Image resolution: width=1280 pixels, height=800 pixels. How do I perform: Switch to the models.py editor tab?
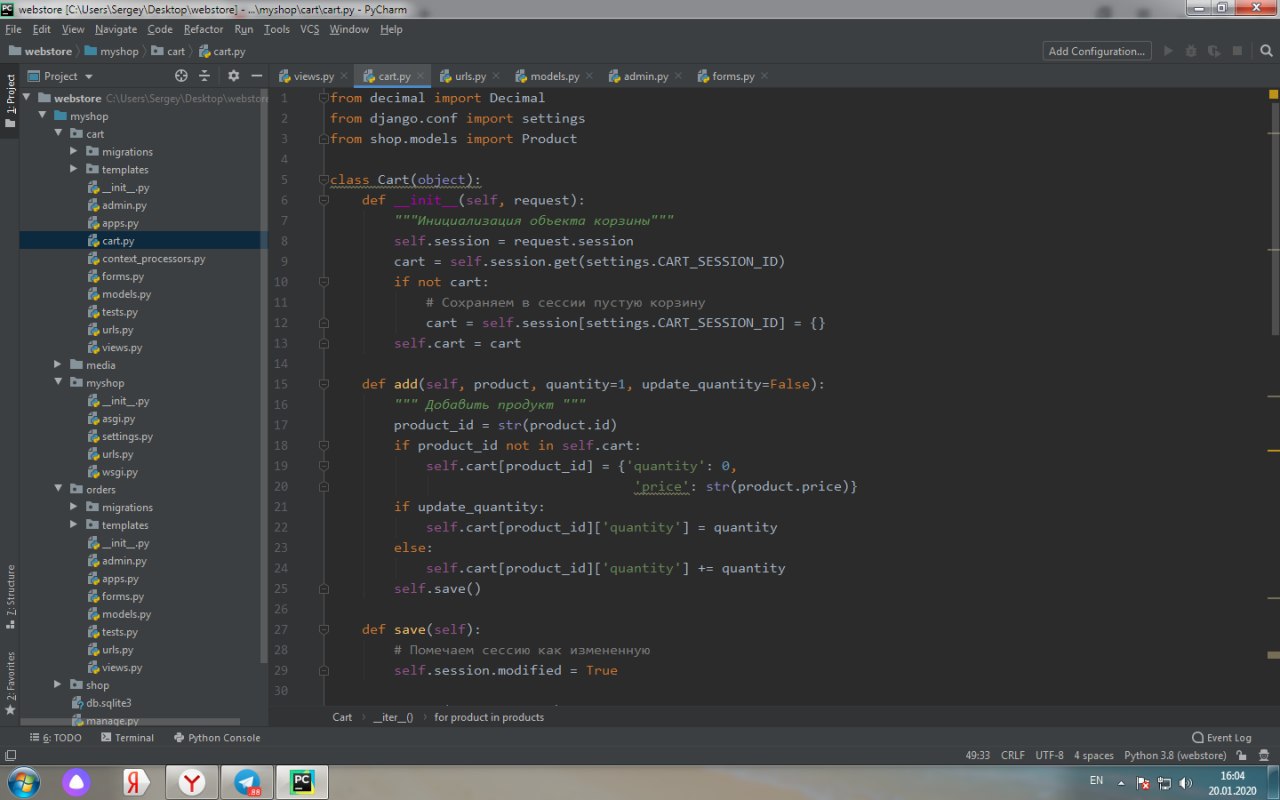[x=554, y=76]
